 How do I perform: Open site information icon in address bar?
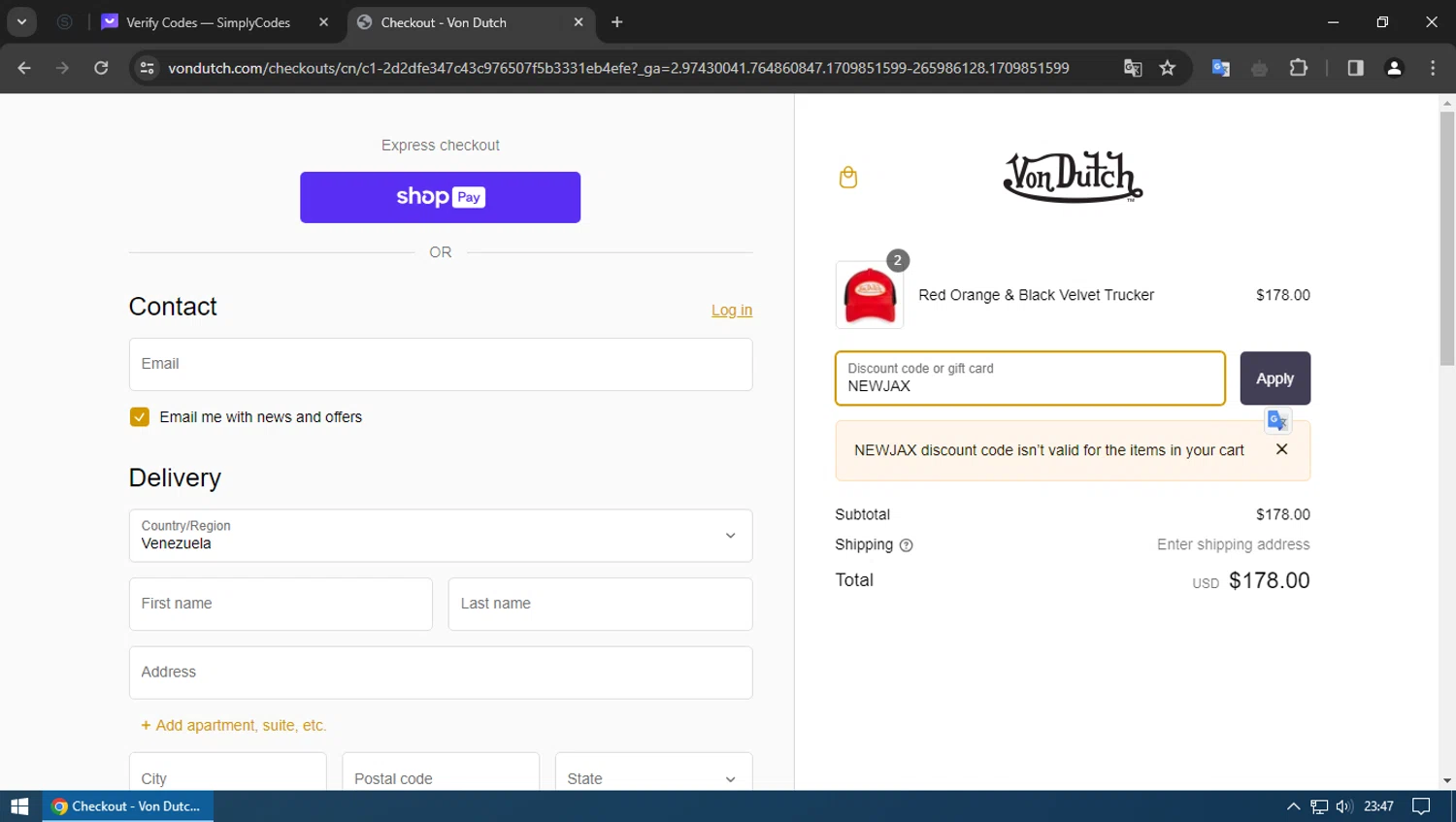click(148, 68)
